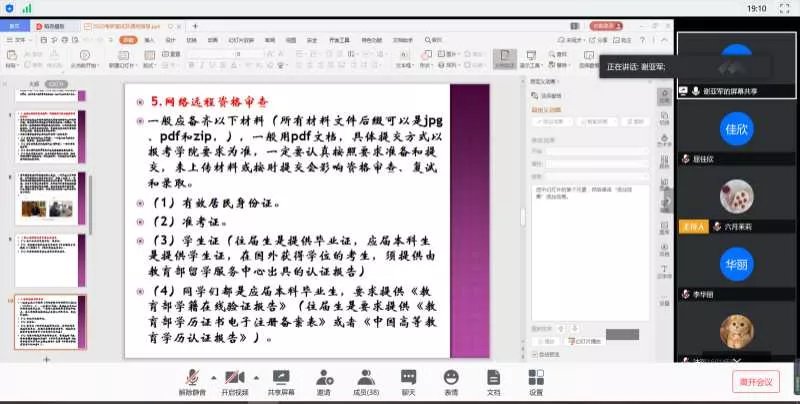
Task: Click the 首页 home tab in WPS
Action: point(16,26)
